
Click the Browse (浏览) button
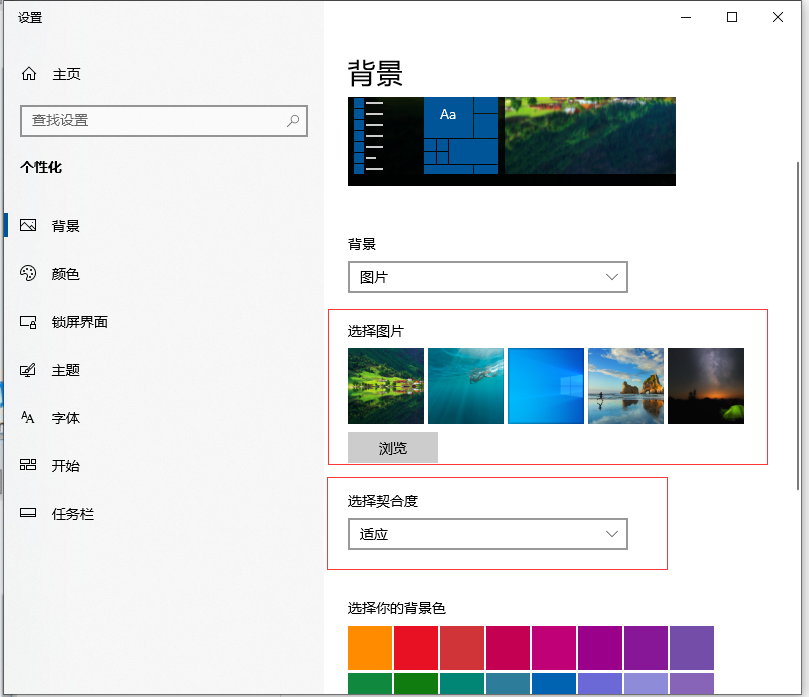(x=393, y=448)
